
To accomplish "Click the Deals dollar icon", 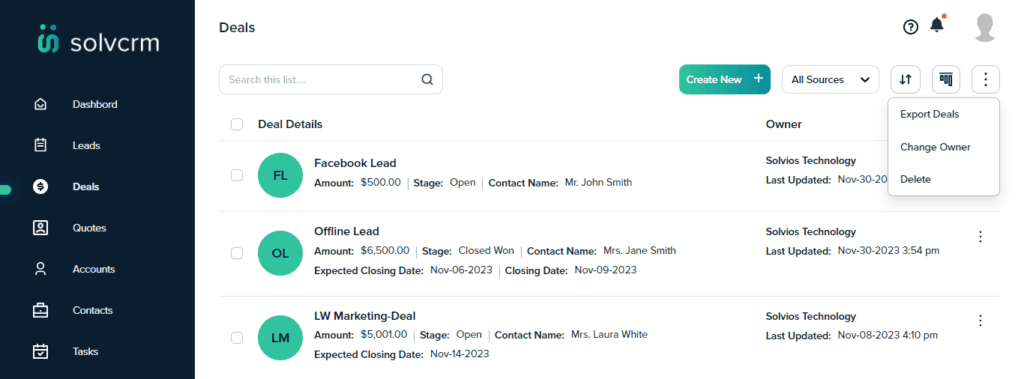I will 40,187.
